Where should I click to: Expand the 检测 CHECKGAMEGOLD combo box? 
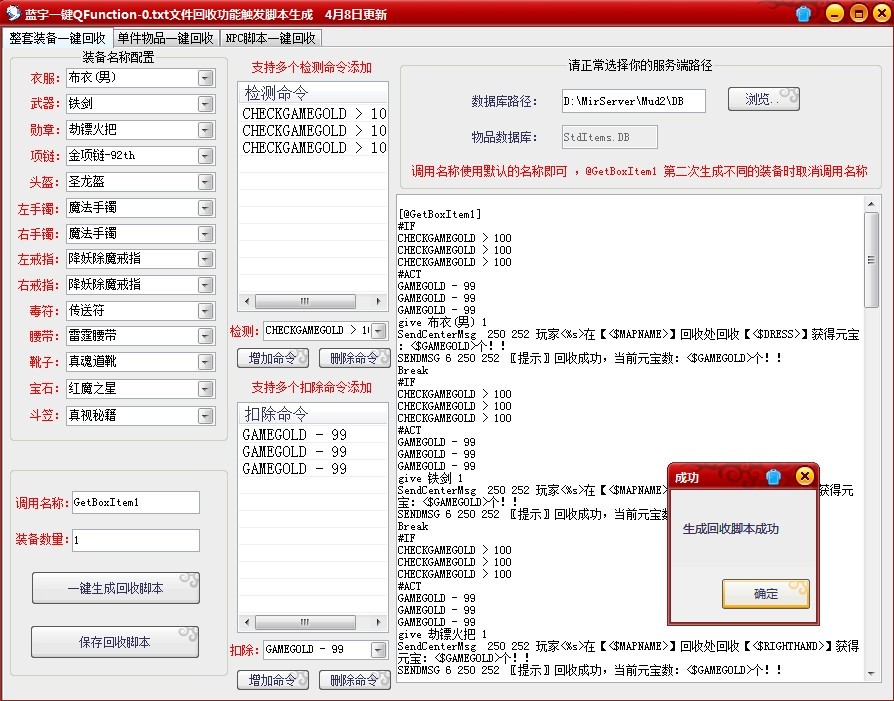378,330
